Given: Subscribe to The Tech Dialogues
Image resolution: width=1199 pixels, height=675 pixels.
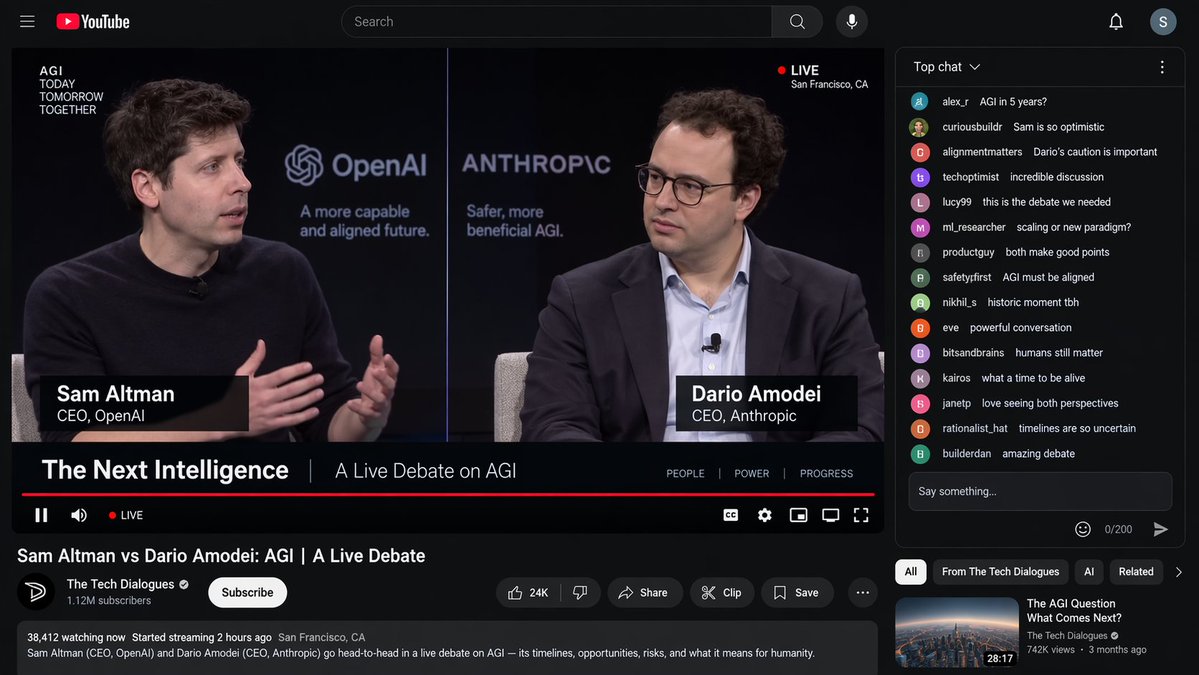Looking at the screenshot, I should coord(247,592).
